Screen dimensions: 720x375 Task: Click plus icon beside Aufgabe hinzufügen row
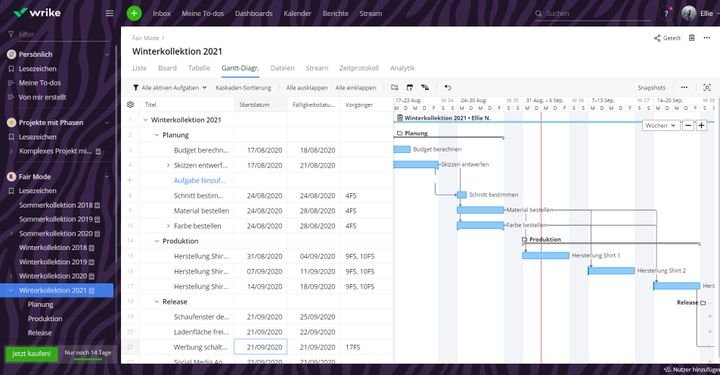tap(130, 180)
